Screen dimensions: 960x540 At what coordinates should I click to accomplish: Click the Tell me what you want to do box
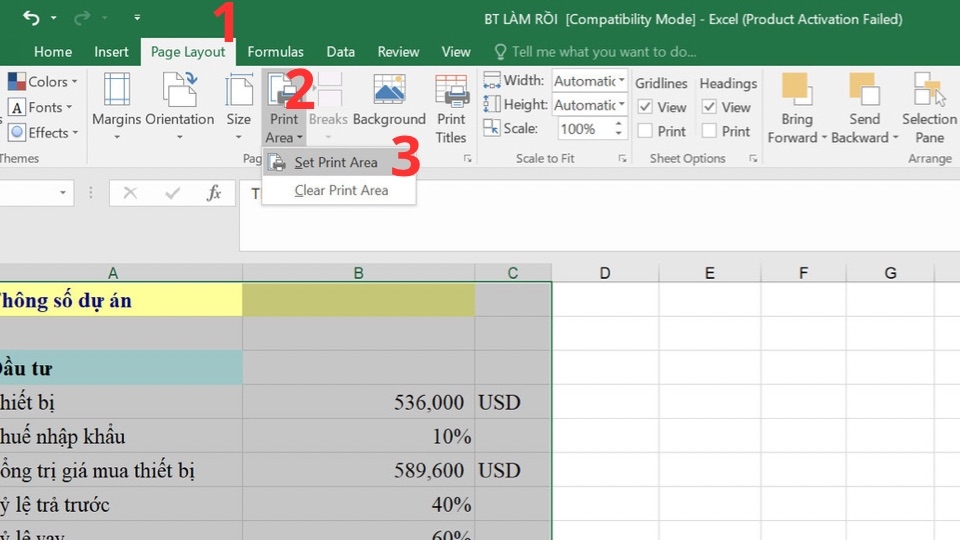tap(595, 52)
